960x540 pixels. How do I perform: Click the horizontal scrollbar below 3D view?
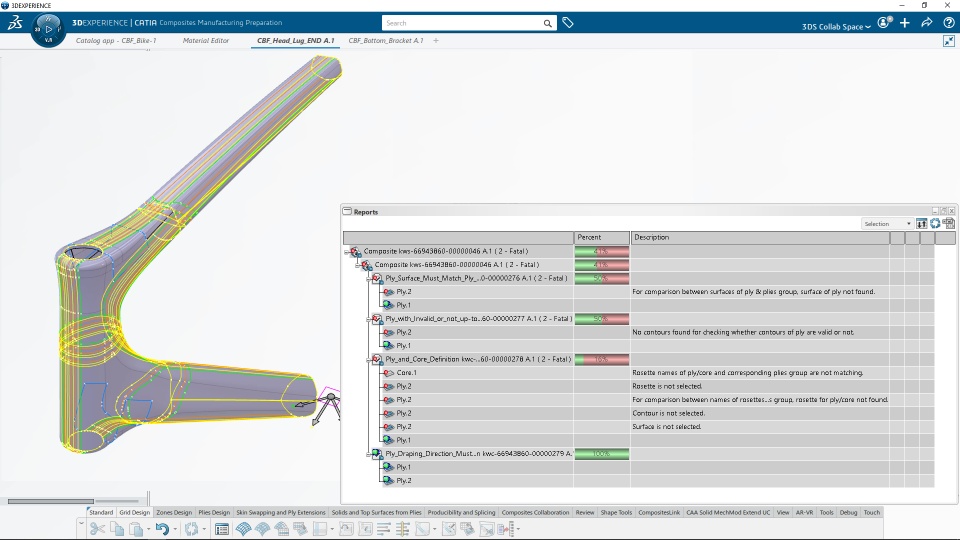[x=51, y=501]
